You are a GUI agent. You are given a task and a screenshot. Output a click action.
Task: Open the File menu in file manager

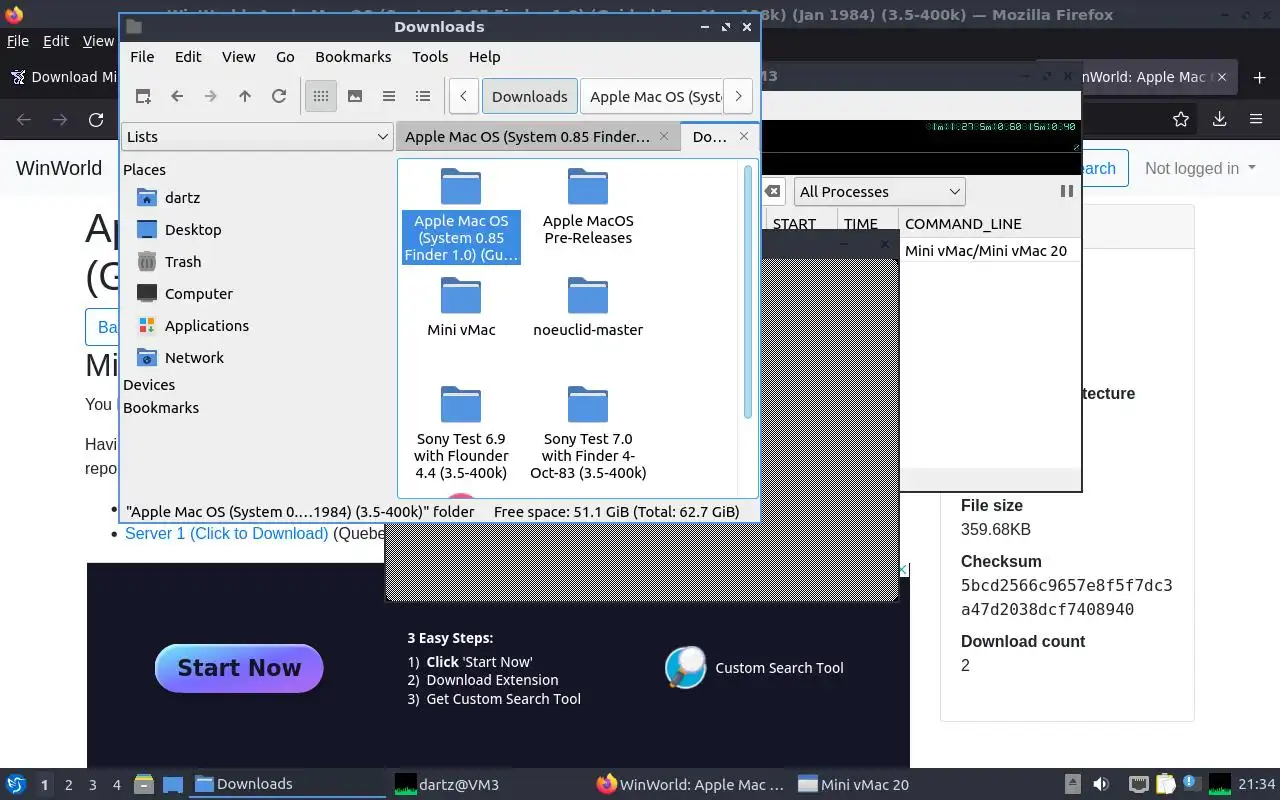pyautogui.click(x=142, y=57)
